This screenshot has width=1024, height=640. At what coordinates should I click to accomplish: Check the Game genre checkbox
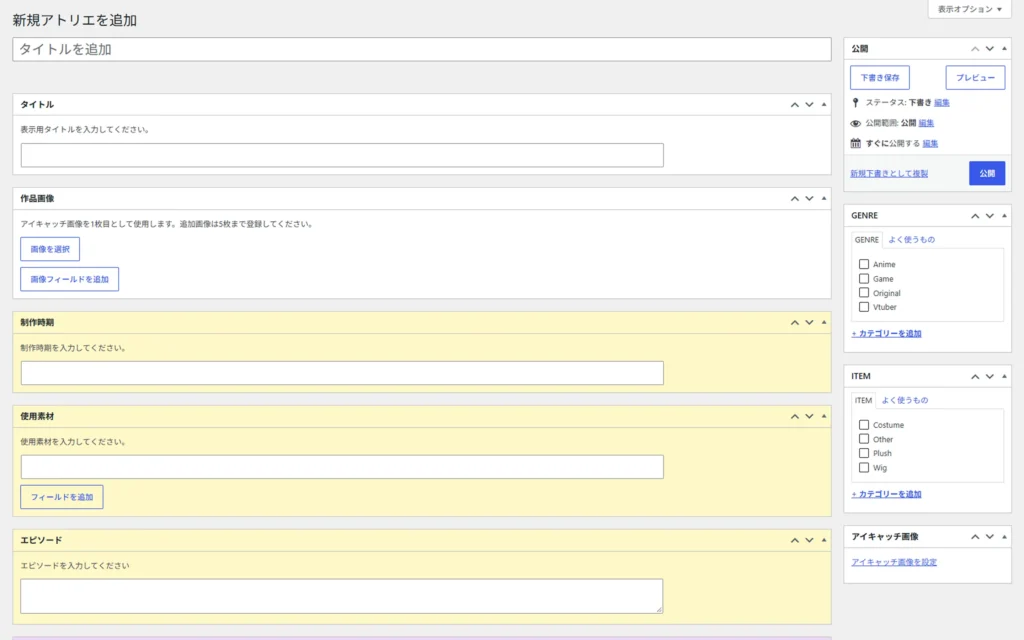click(x=864, y=279)
